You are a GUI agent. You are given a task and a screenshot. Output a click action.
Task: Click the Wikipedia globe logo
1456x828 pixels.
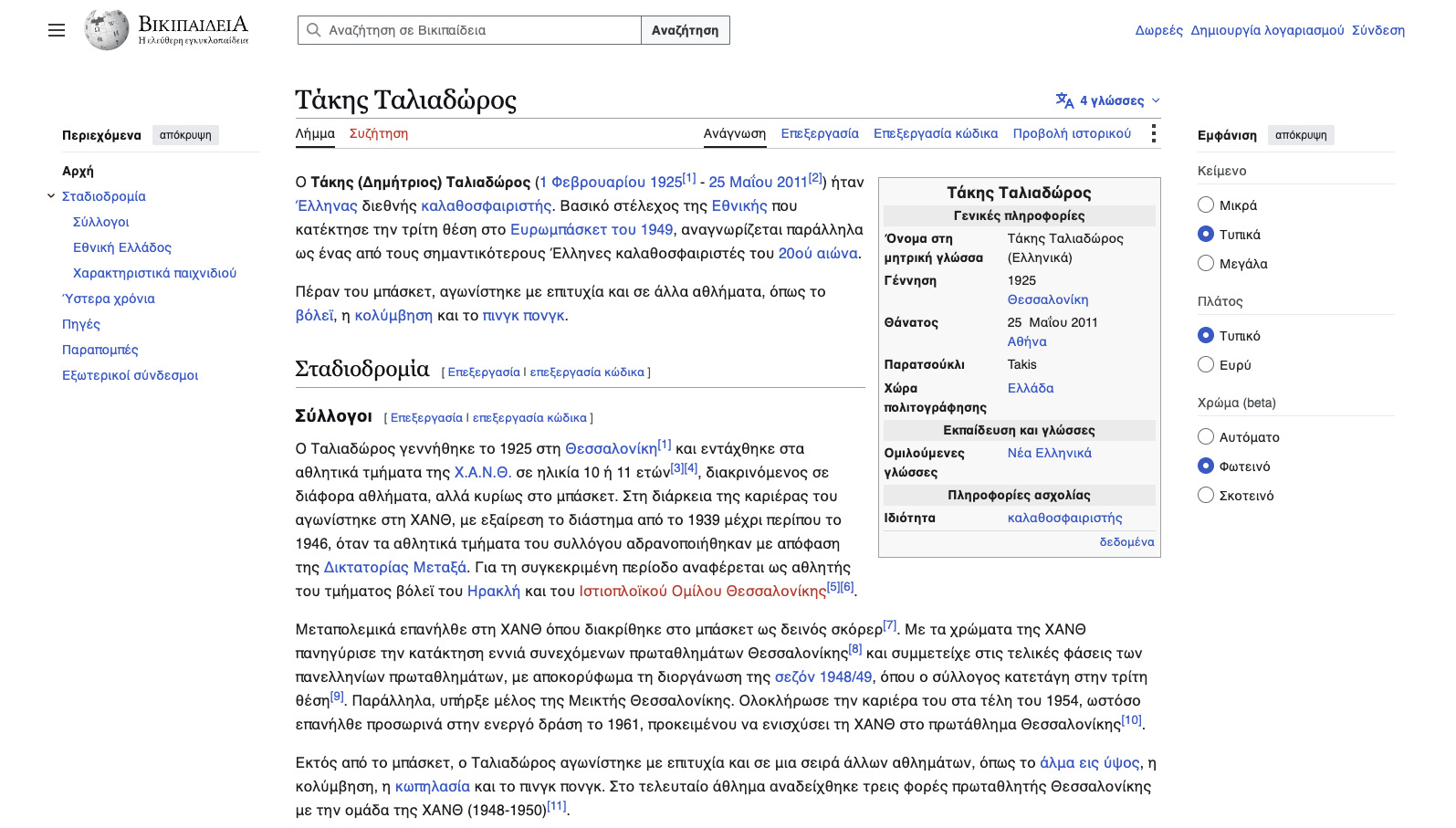(107, 30)
